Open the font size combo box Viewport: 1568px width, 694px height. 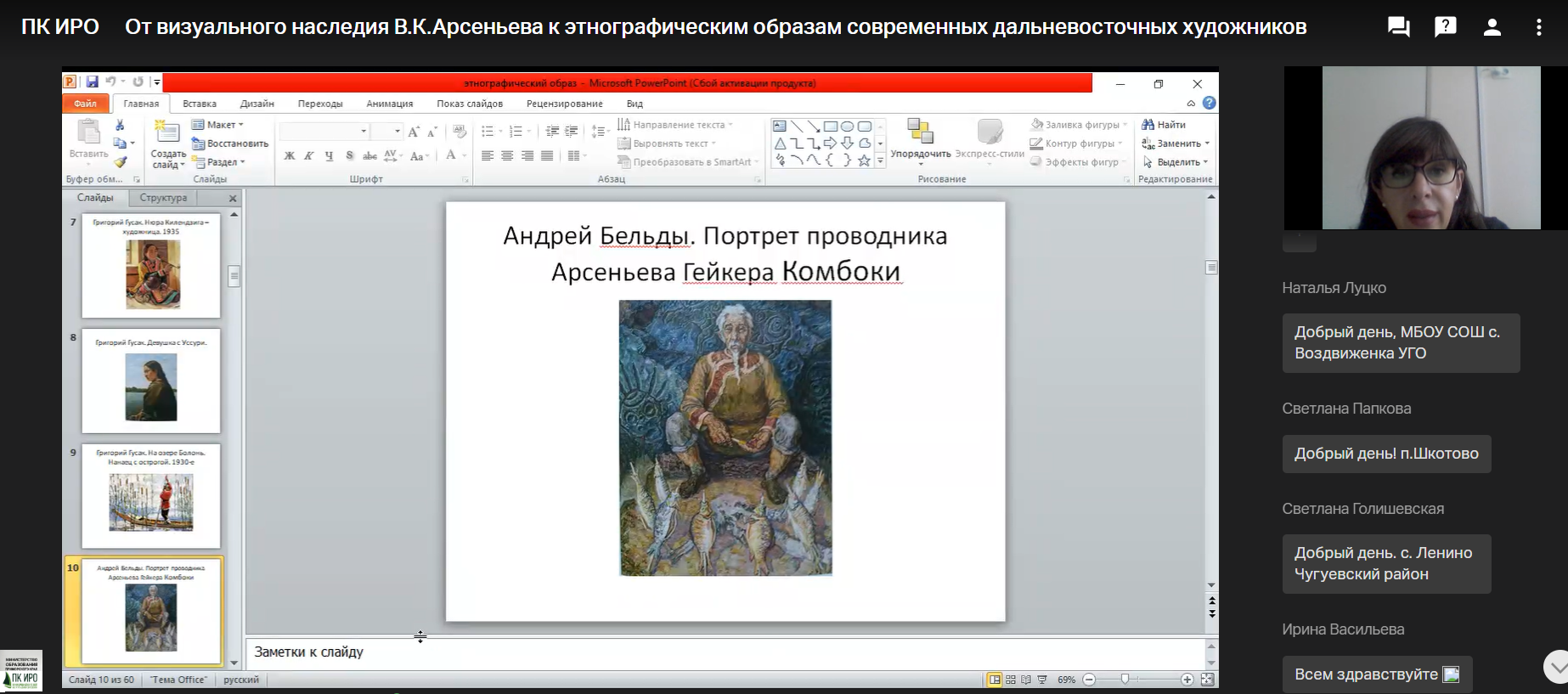click(x=388, y=132)
